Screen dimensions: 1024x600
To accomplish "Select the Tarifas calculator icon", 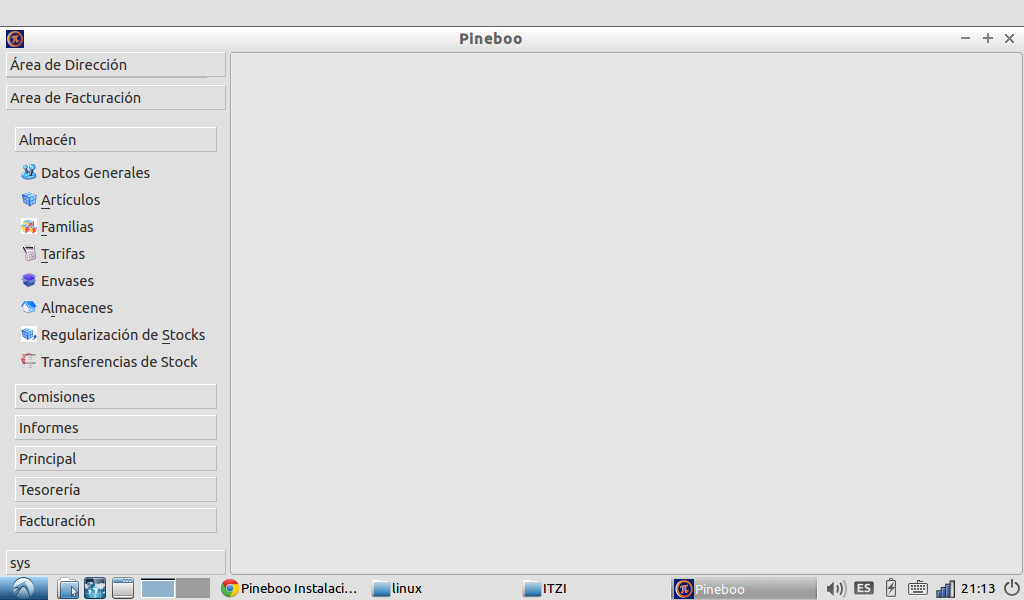I will click(x=28, y=253).
